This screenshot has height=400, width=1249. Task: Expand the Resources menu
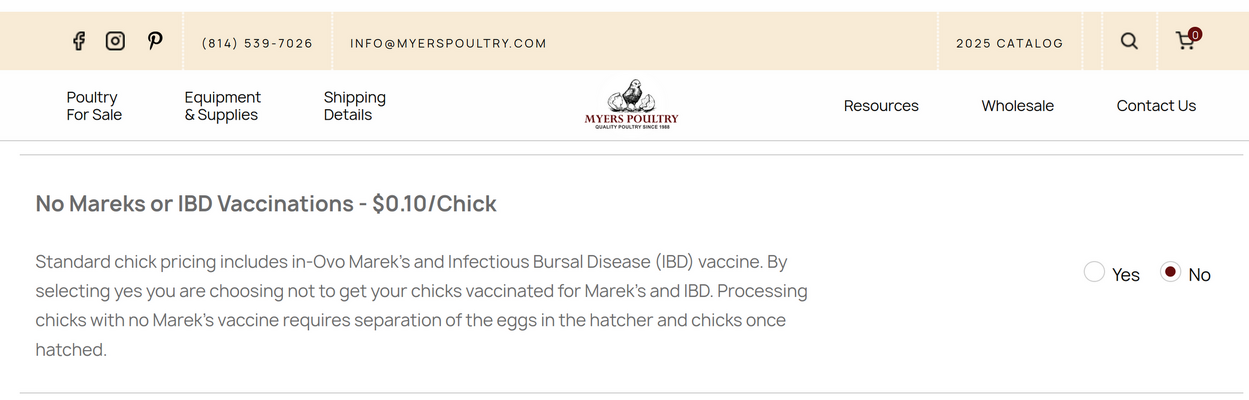(881, 106)
